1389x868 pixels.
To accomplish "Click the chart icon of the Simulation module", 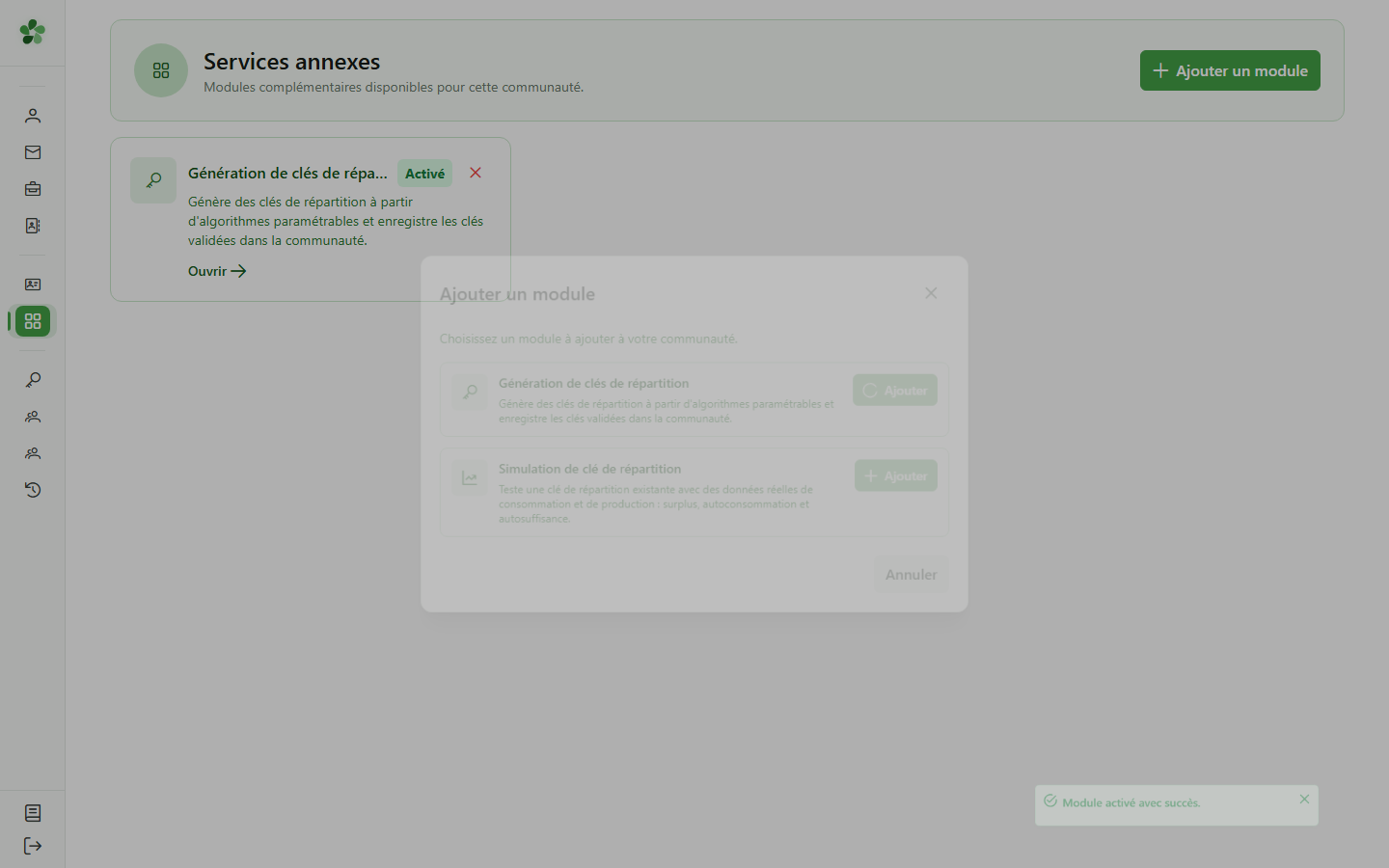I will pos(470,477).
